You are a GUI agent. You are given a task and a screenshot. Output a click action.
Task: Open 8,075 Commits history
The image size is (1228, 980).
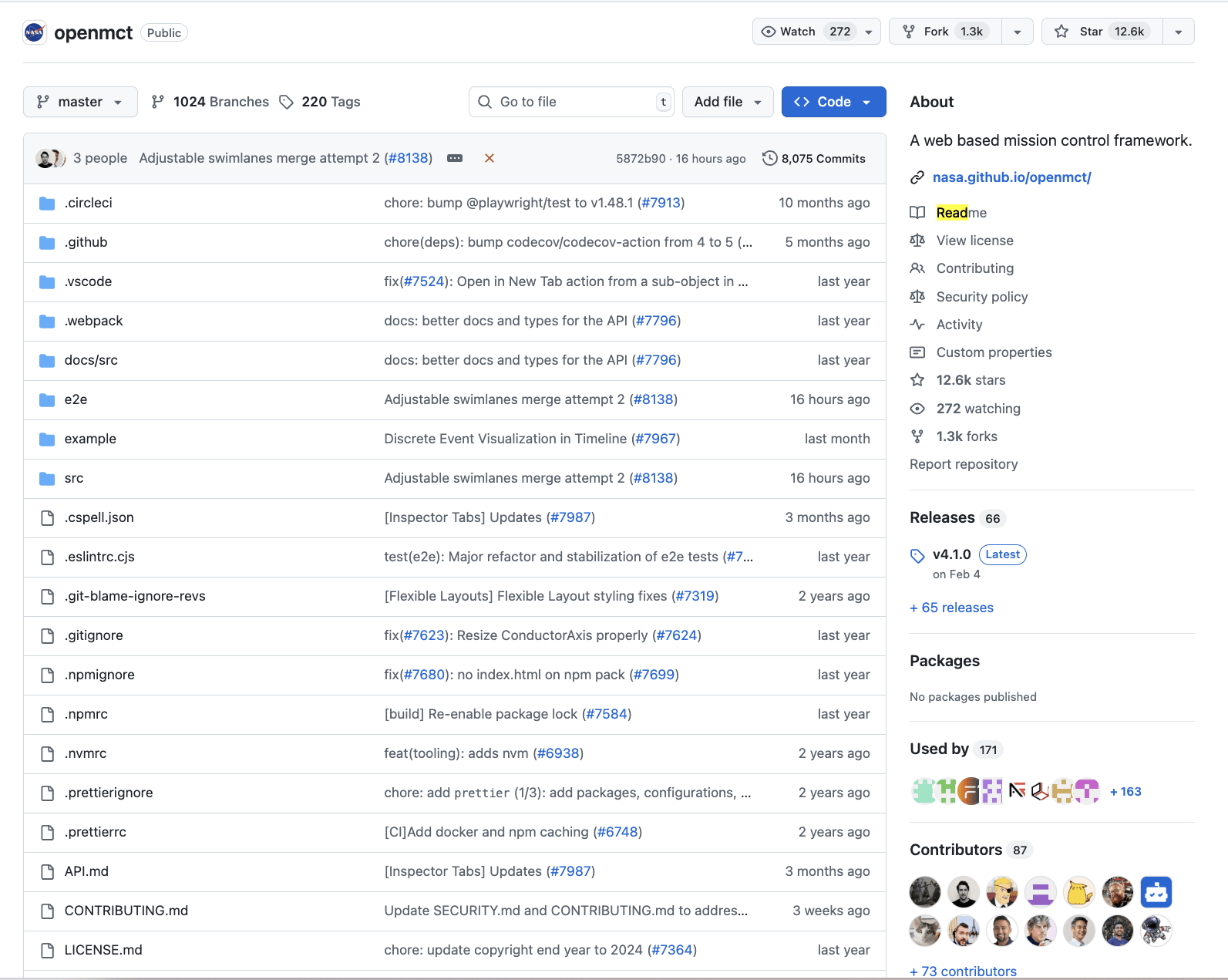click(x=814, y=158)
